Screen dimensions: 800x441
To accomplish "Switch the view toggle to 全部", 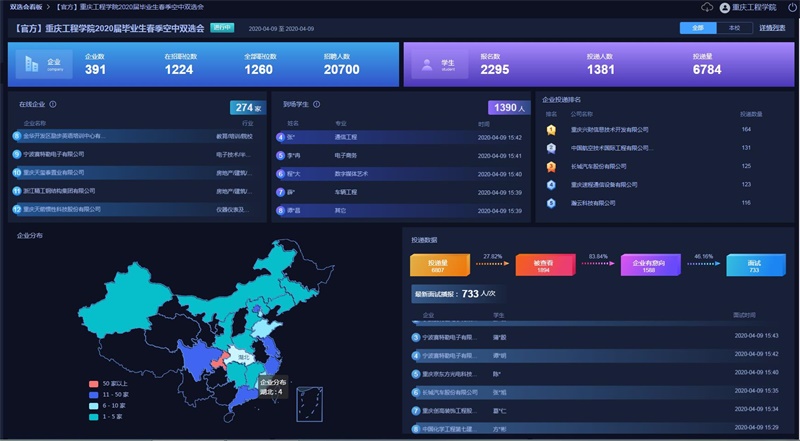I will 697,28.
